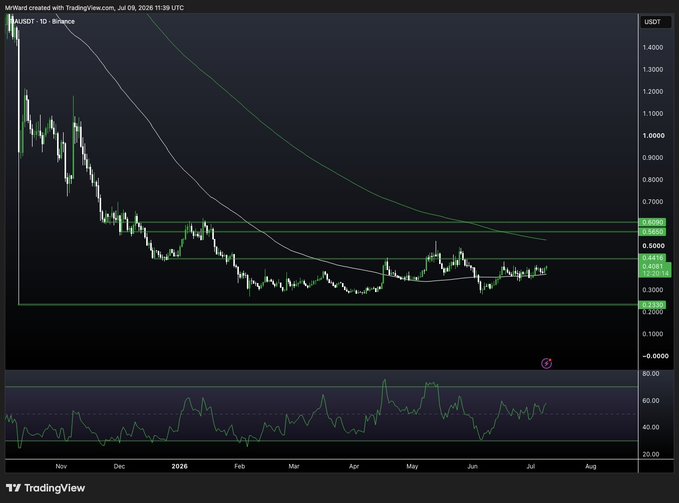Viewport: 679px width, 503px height.
Task: Click the 0.5650 price level label
Action: click(x=653, y=232)
